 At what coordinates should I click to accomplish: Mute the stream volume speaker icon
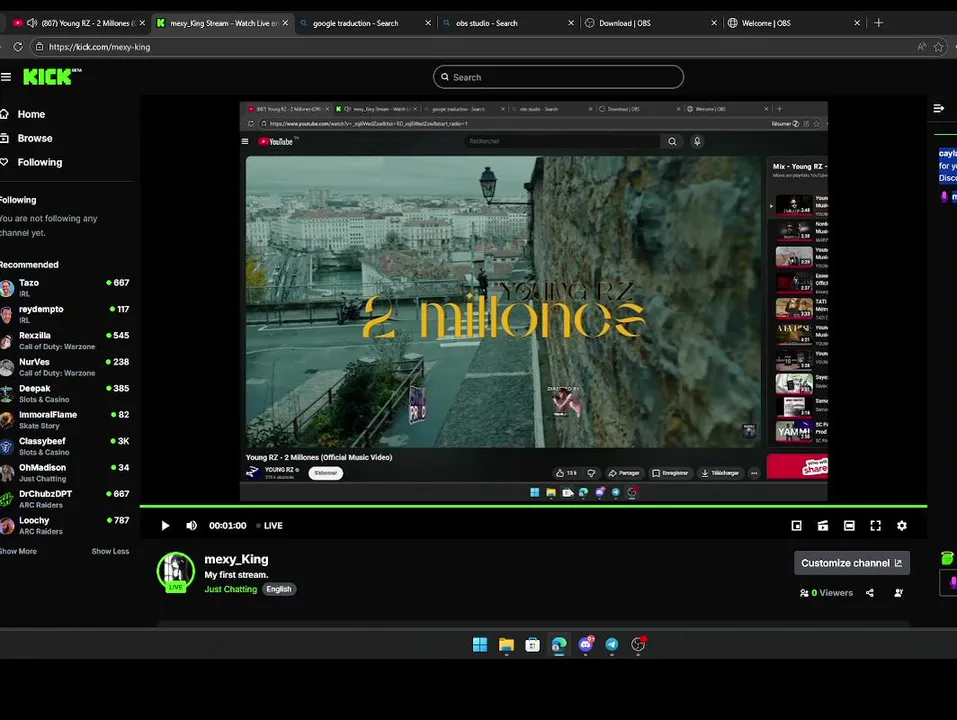click(x=192, y=525)
